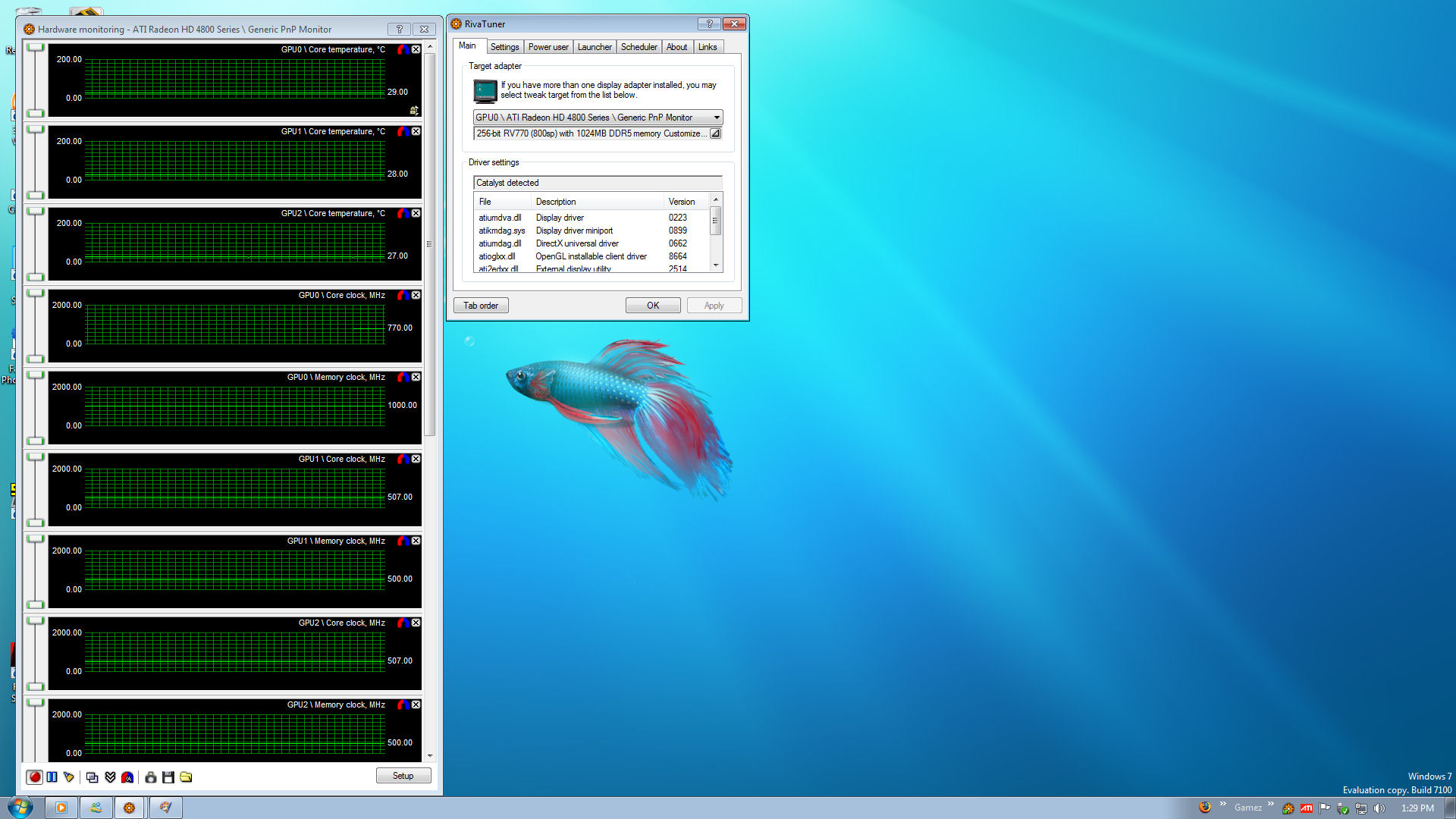Click upper slider thumb of GPU0 Core clock graph

pyautogui.click(x=36, y=293)
